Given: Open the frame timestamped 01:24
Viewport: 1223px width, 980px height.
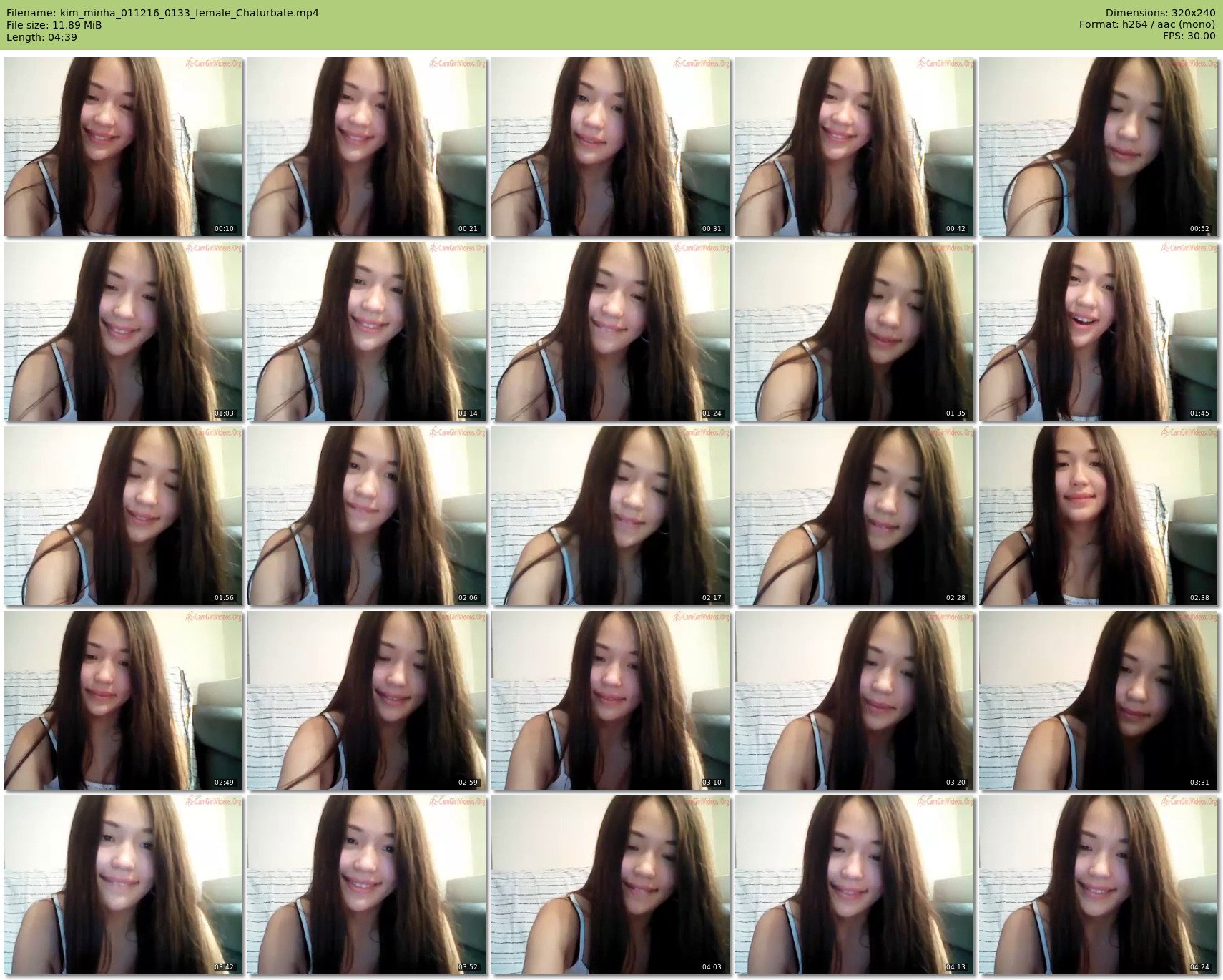Looking at the screenshot, I should (611, 331).
